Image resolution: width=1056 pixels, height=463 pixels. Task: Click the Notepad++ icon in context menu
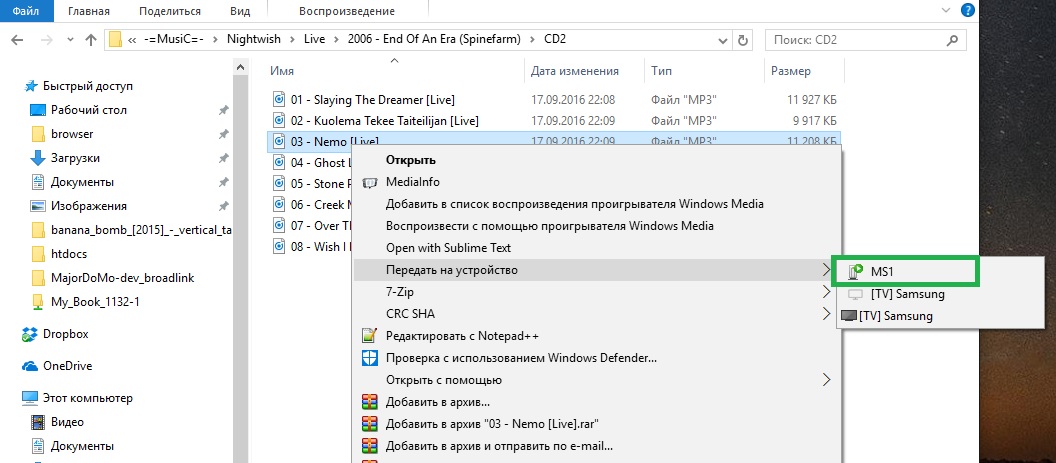370,336
